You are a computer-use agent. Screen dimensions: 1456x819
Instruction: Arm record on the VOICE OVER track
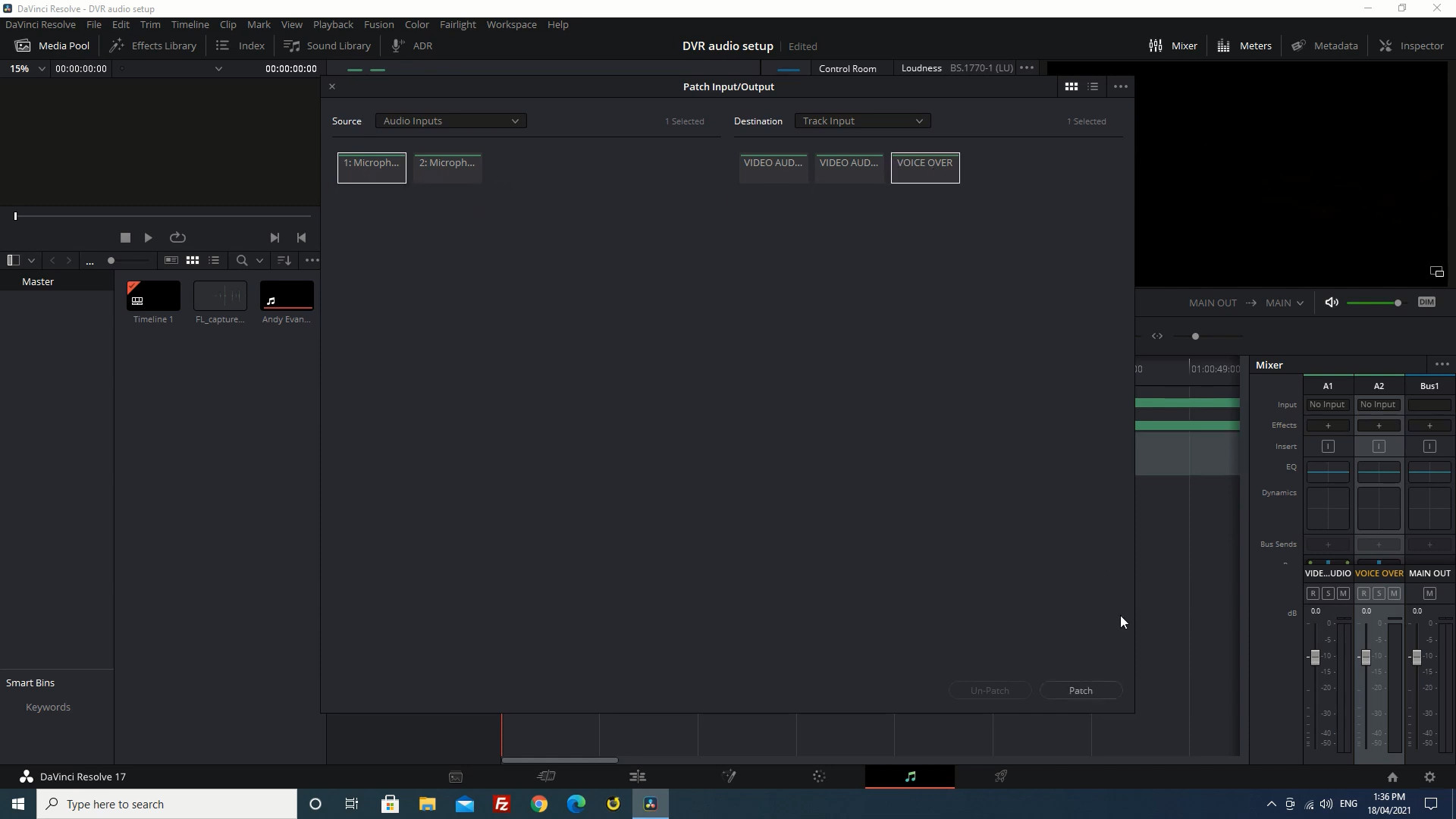coord(1363,594)
